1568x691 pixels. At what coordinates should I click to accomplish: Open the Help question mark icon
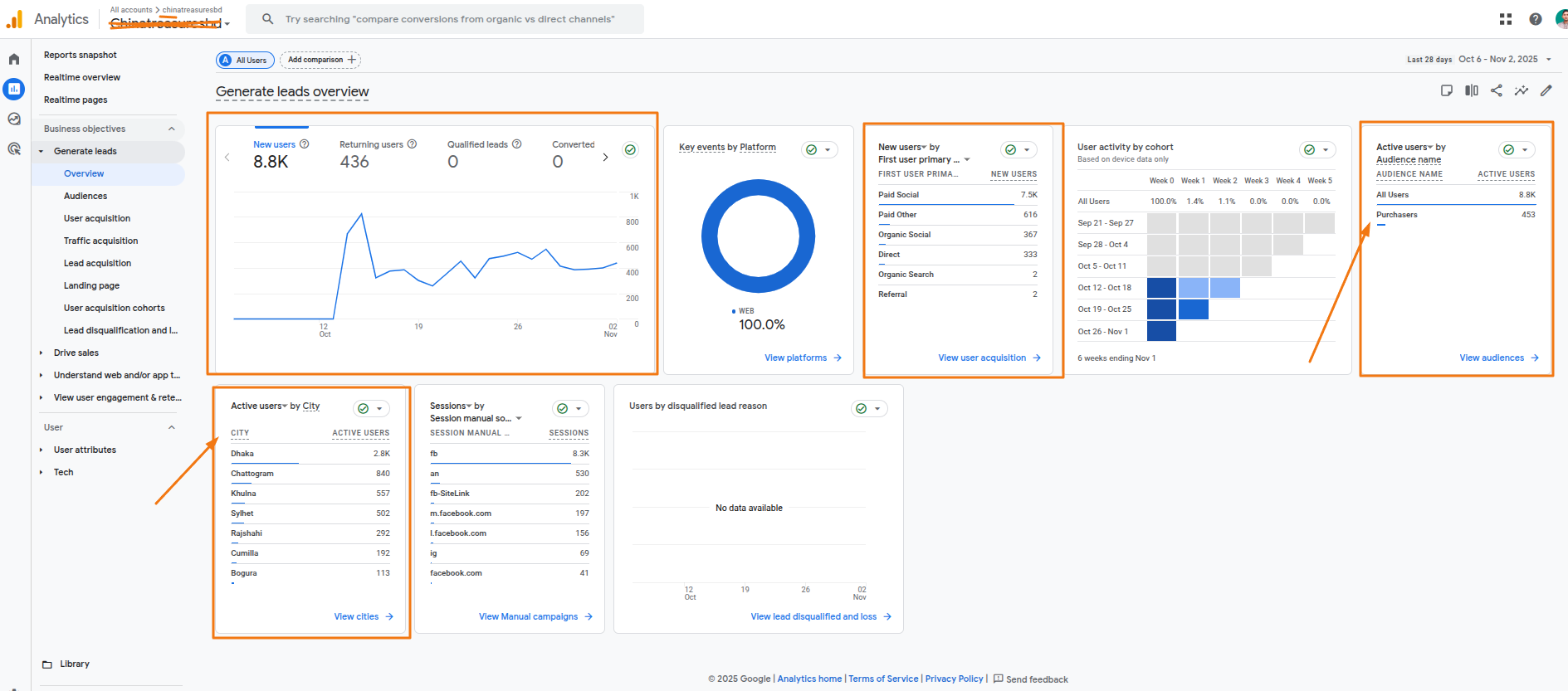[1535, 19]
